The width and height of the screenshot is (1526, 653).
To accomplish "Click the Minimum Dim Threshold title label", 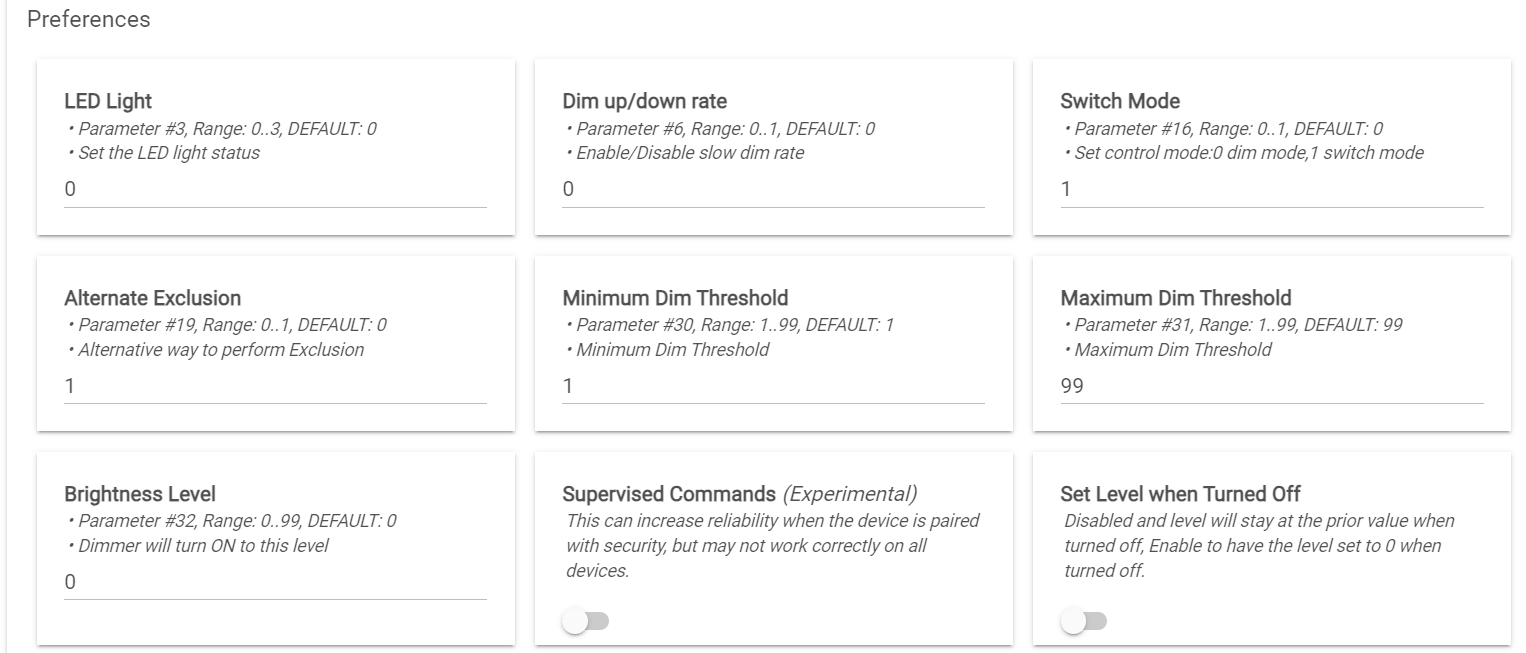I will pyautogui.click(x=675, y=298).
